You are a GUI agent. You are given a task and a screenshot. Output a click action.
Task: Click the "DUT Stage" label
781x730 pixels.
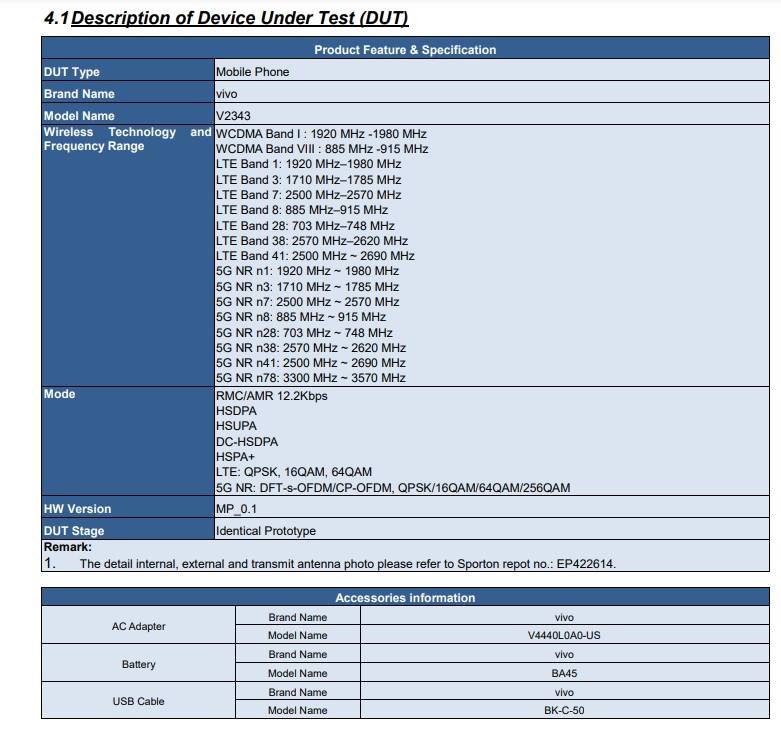point(74,531)
